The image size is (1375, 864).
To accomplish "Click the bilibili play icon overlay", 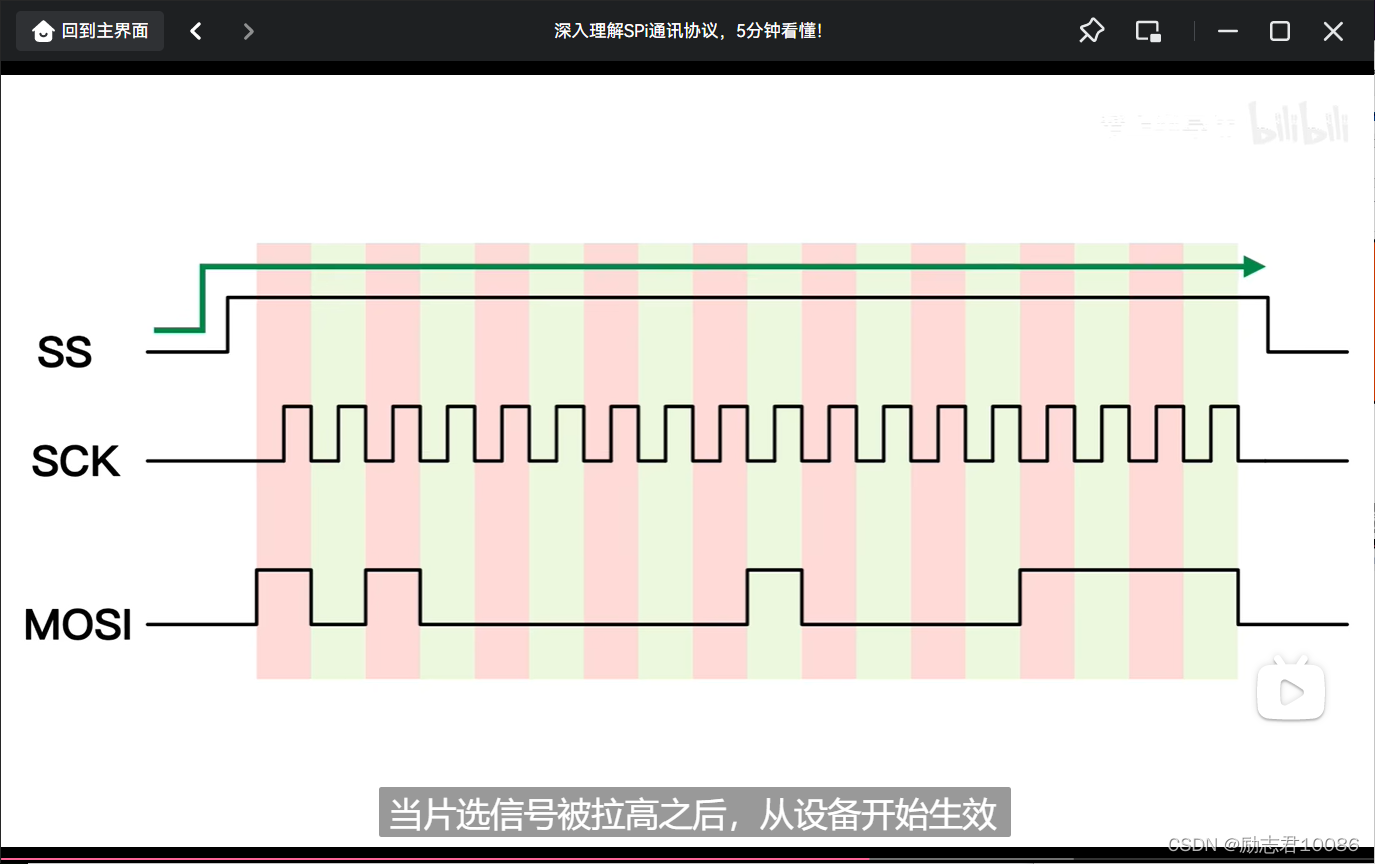I will (x=1291, y=688).
